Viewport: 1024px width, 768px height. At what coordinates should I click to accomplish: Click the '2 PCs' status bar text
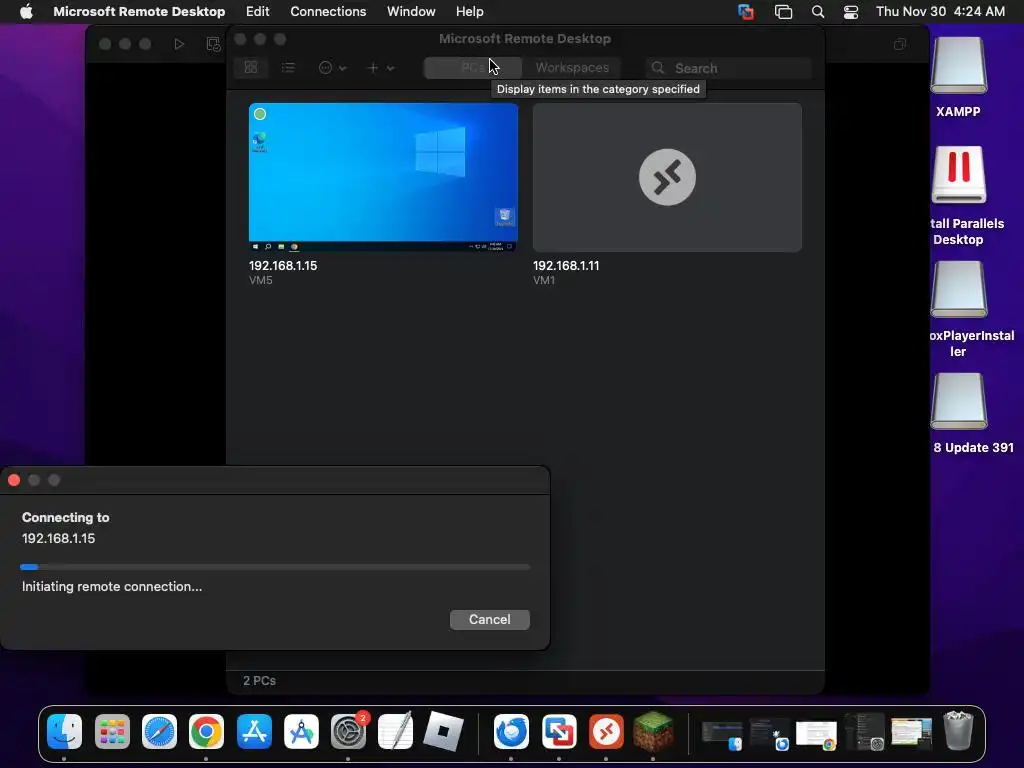pos(259,680)
